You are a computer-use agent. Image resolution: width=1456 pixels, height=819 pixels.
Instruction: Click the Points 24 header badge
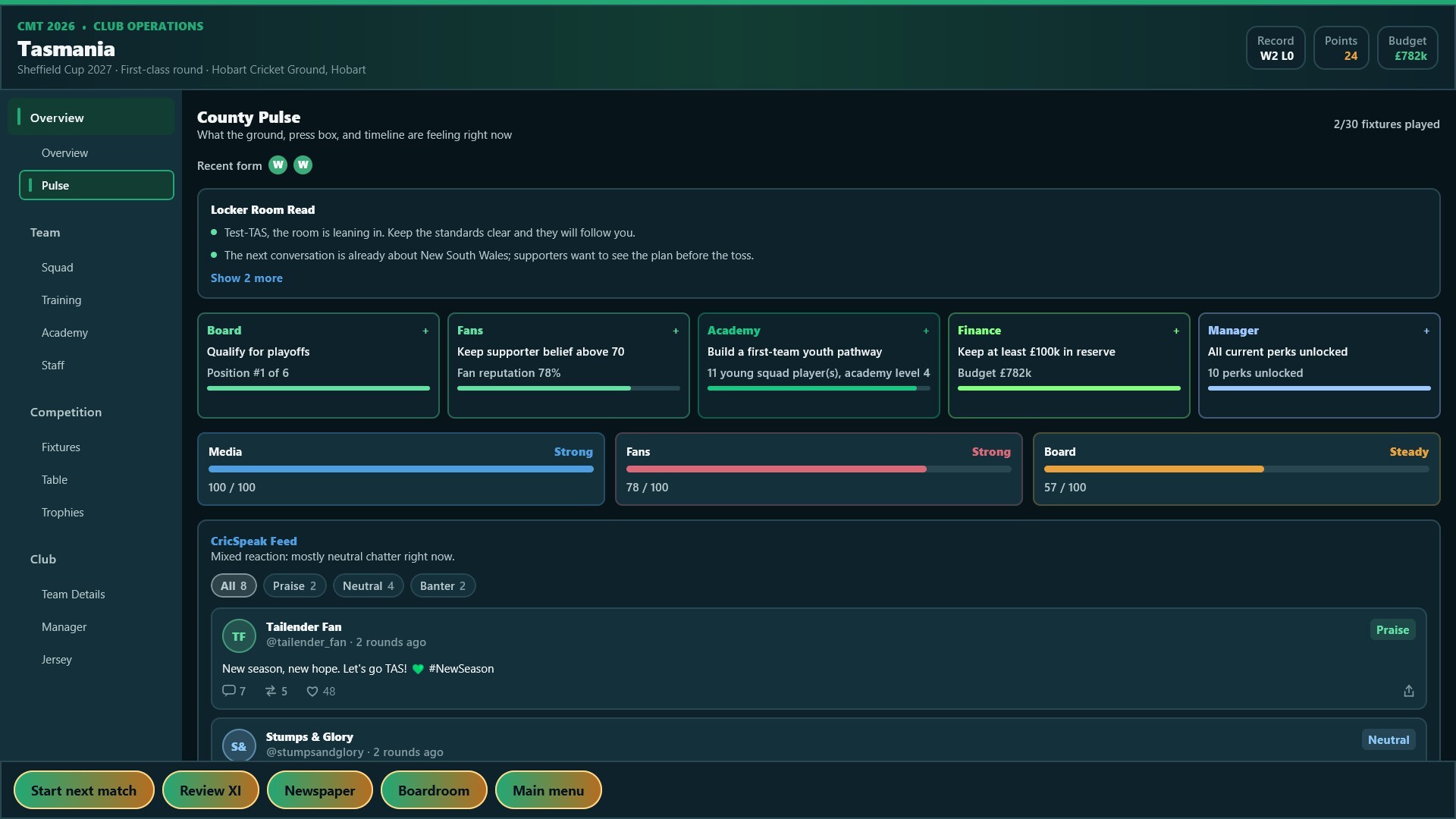click(1341, 48)
